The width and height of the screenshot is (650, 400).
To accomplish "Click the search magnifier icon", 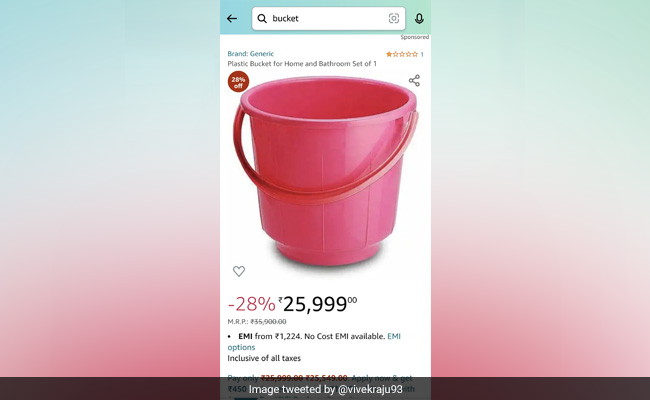I will (262, 19).
